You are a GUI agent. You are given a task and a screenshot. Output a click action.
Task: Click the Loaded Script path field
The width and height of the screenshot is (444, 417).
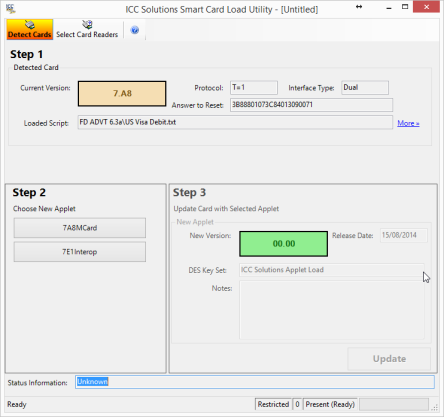click(235, 122)
